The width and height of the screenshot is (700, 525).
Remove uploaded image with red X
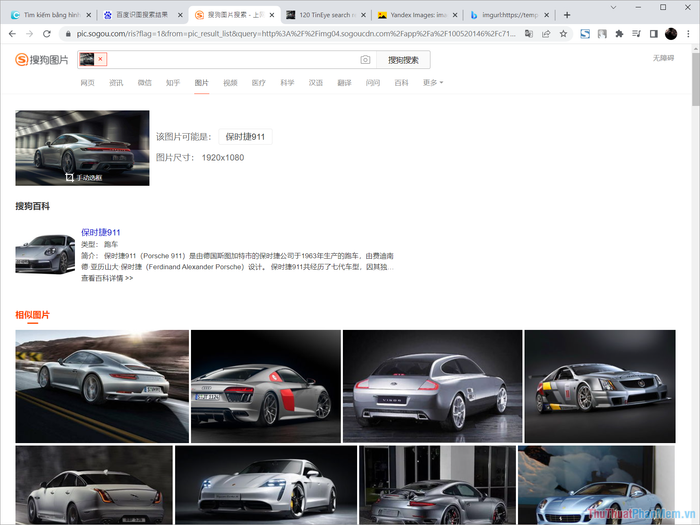[x=100, y=59]
